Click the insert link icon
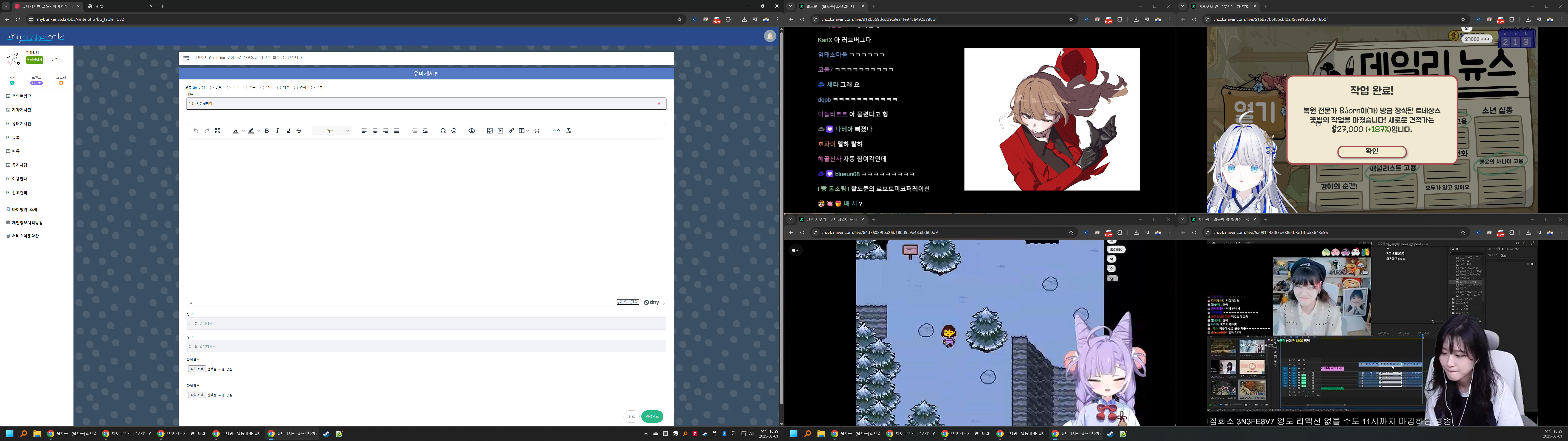 click(511, 131)
